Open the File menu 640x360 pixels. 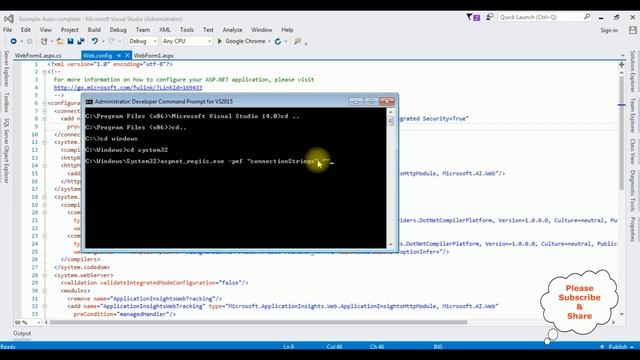7,30
